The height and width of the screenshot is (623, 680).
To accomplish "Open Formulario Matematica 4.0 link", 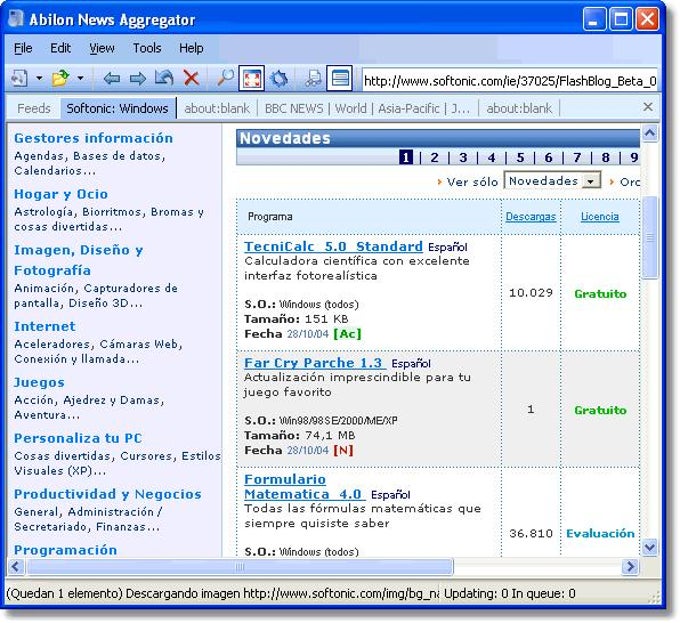I will click(304, 487).
